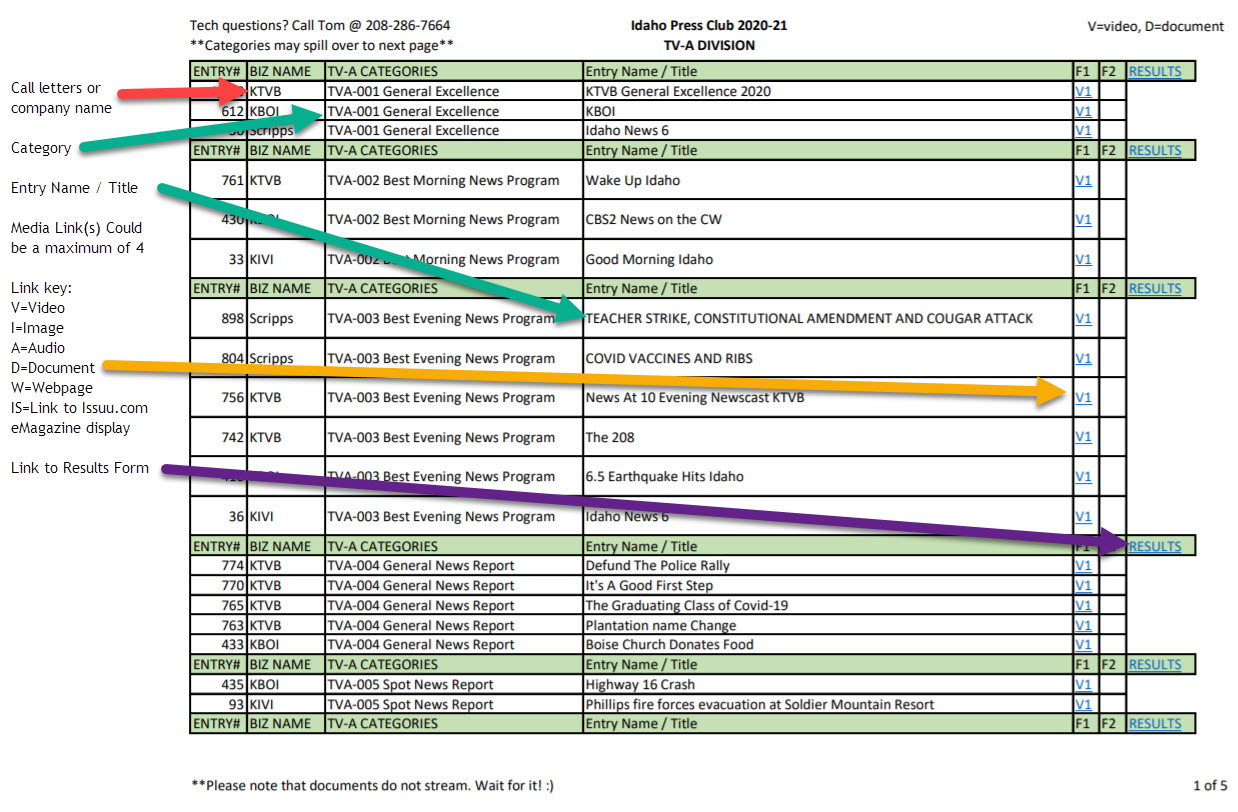
Task: Open V1 link for It's A Good First Step
Action: point(1083,586)
